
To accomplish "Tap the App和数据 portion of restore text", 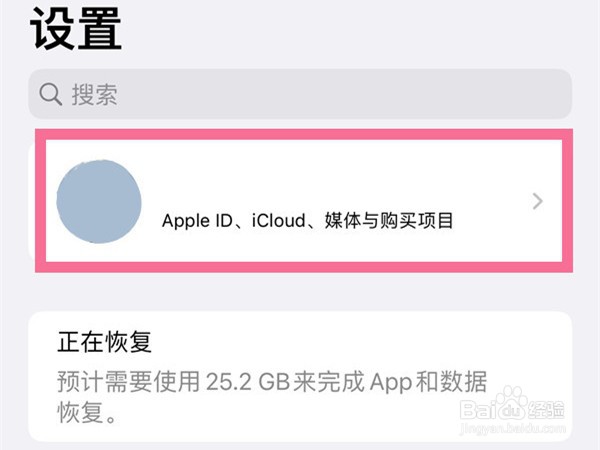I will [429, 382].
